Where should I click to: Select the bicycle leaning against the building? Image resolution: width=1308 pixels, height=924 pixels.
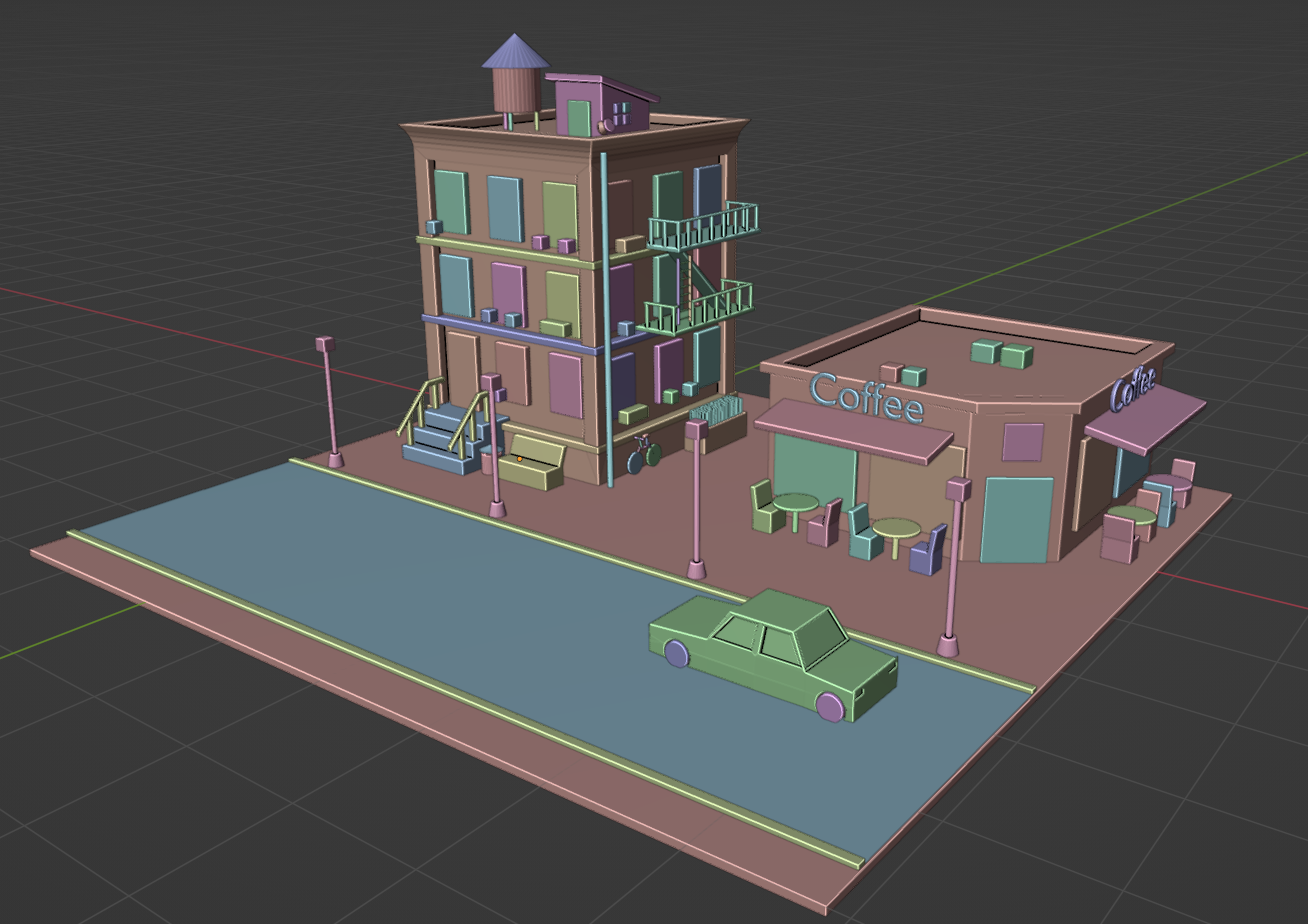point(643,455)
